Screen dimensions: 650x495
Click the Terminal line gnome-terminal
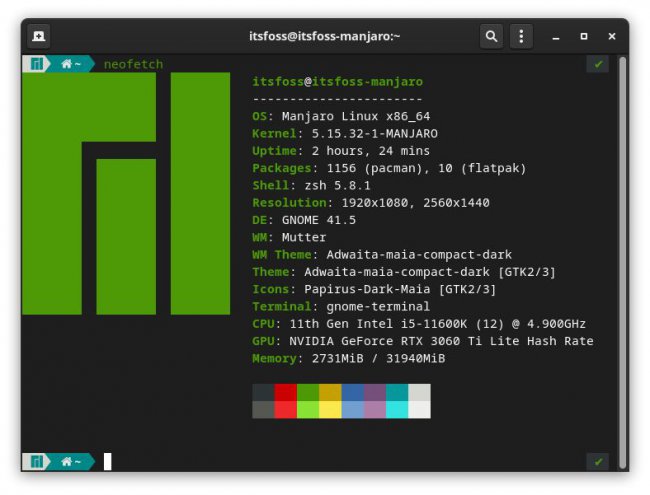click(x=341, y=307)
